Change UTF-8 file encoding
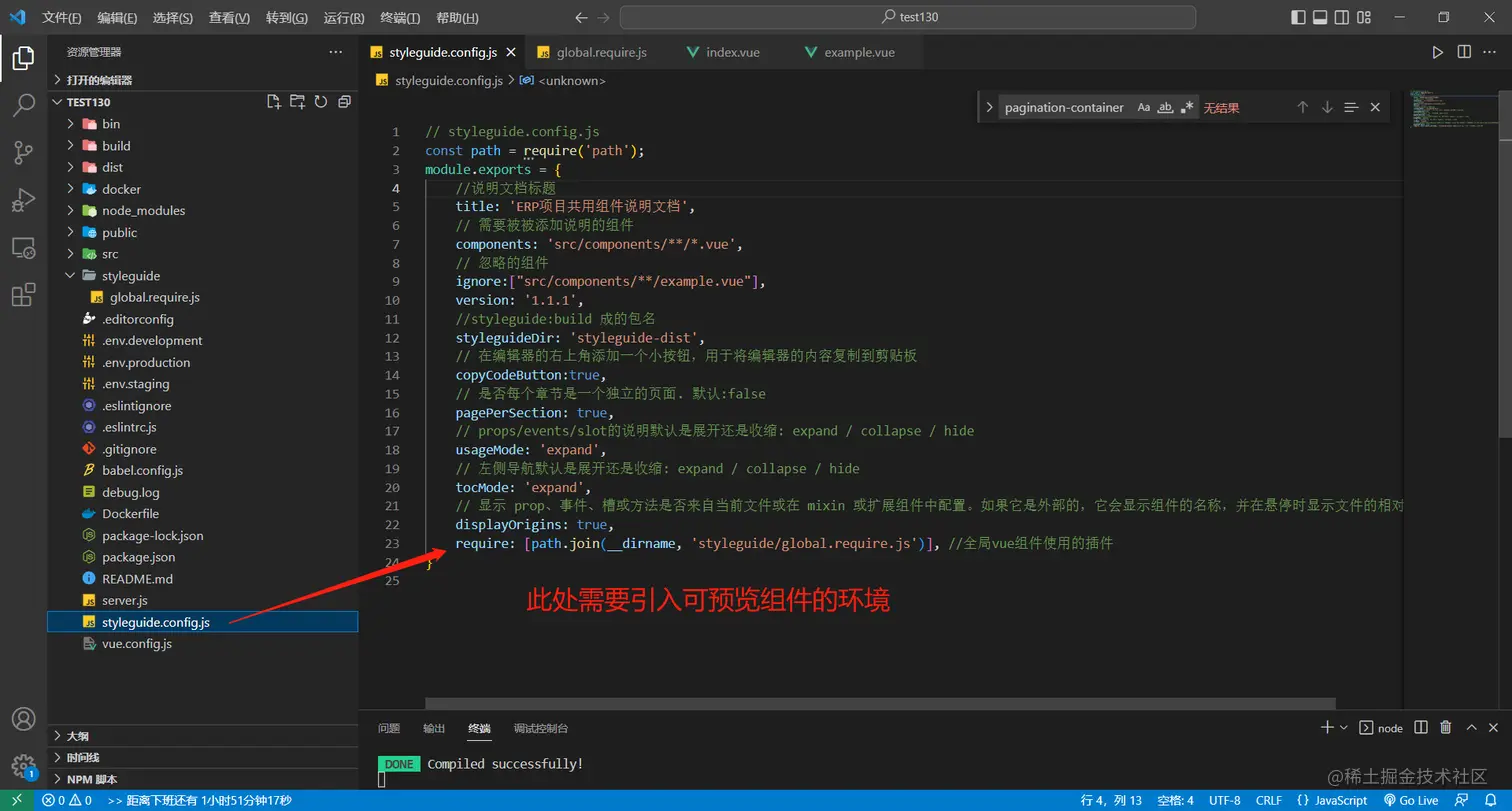This screenshot has height=811, width=1512. click(x=1224, y=800)
